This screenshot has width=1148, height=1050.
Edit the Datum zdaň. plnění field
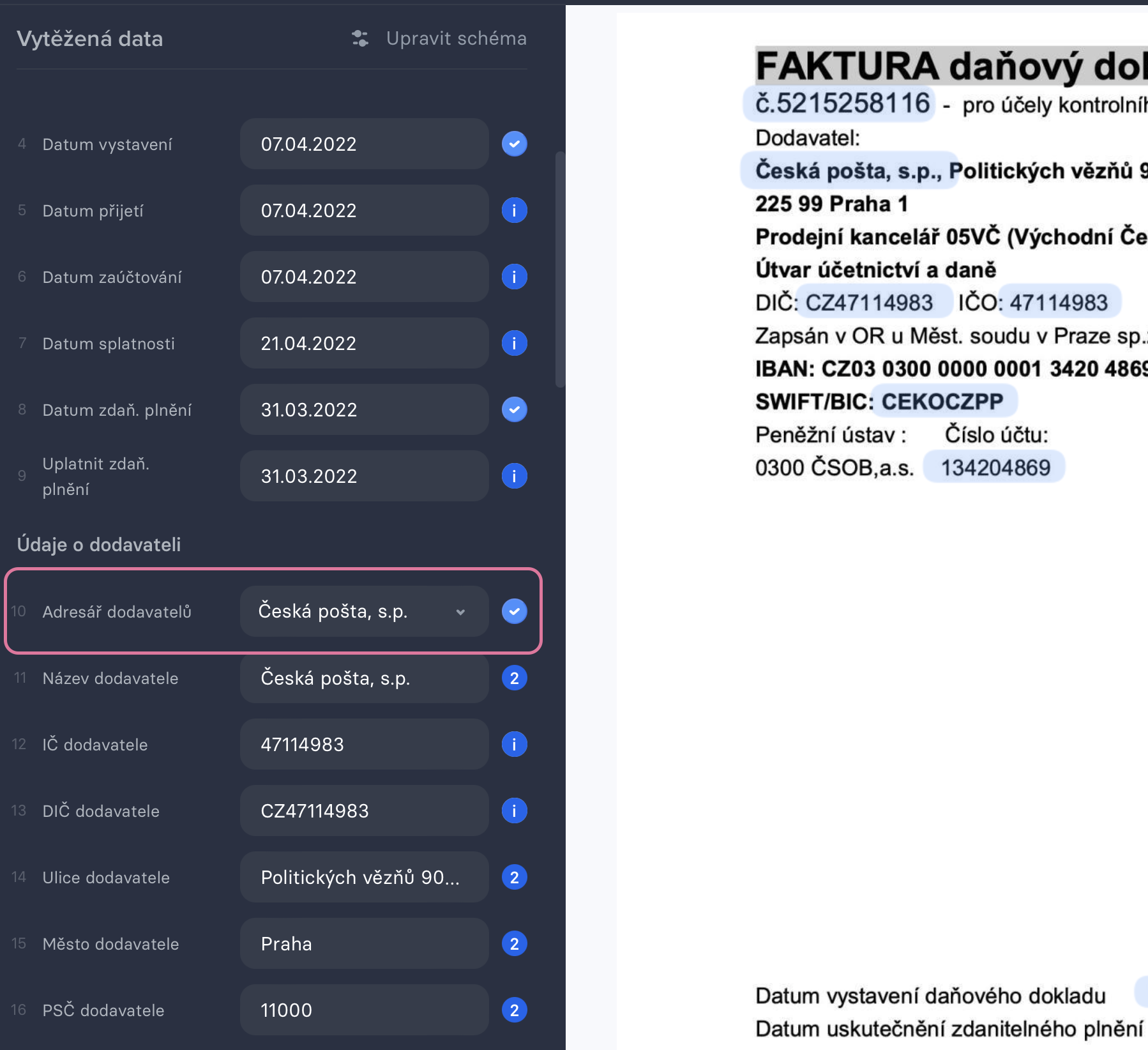[365, 409]
